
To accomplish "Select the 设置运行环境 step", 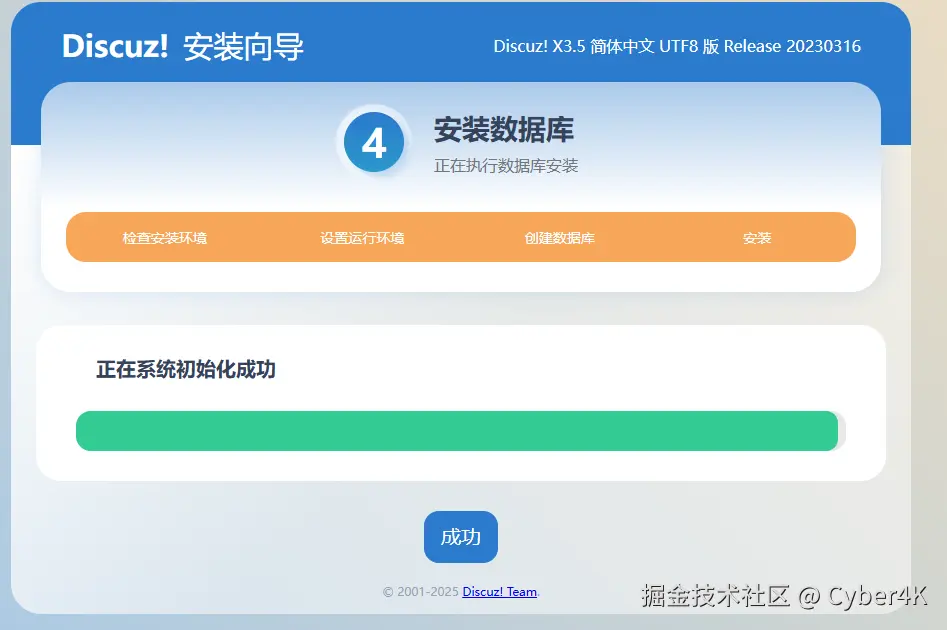I will click(x=362, y=238).
